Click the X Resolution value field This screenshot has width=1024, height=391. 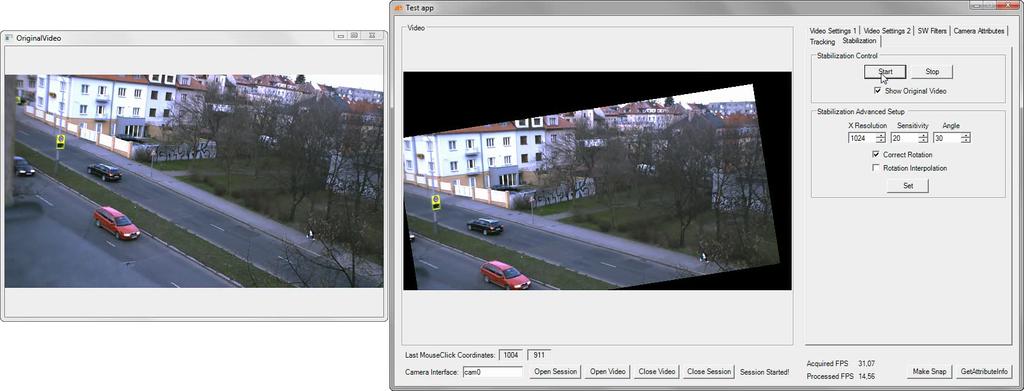tap(861, 138)
